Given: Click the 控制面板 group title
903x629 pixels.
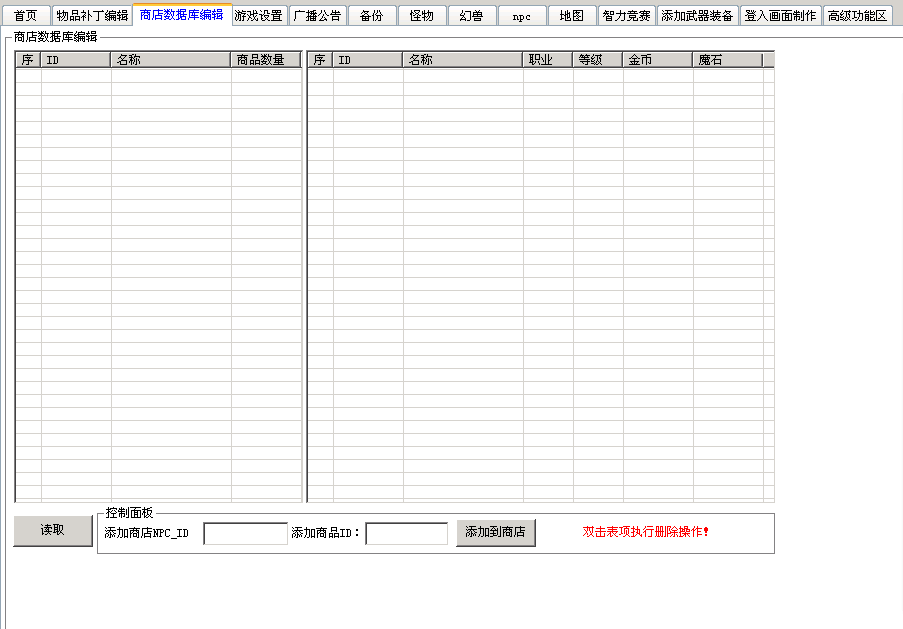Looking at the screenshot, I should pyautogui.click(x=130, y=513).
